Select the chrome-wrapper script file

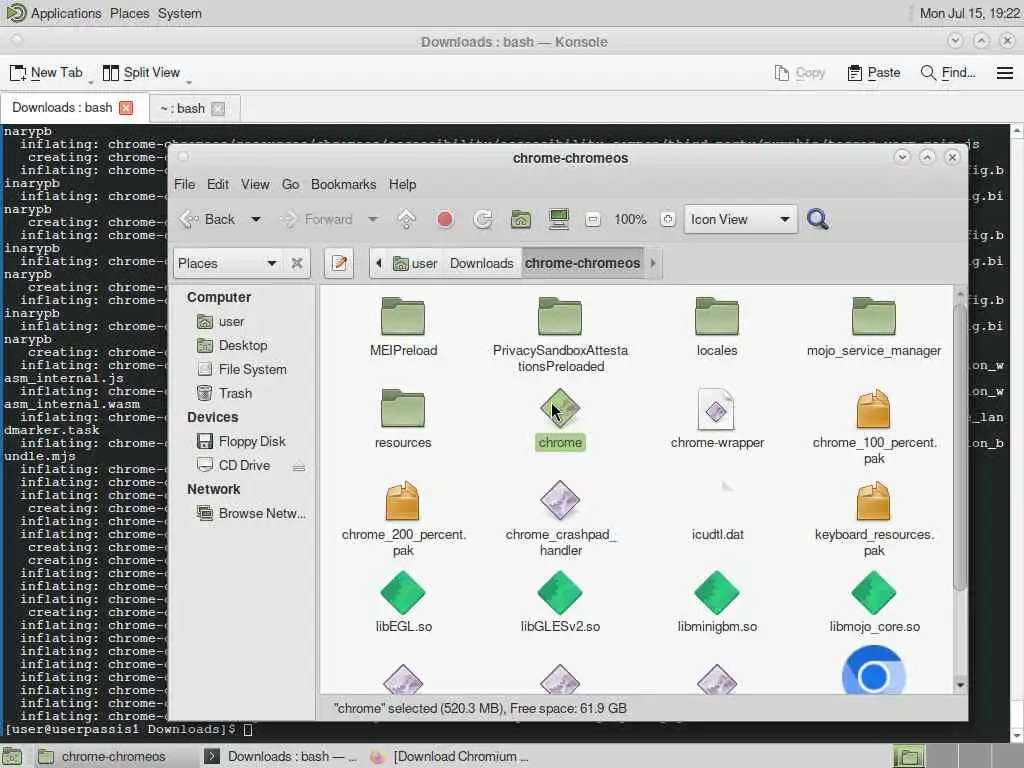pos(716,419)
